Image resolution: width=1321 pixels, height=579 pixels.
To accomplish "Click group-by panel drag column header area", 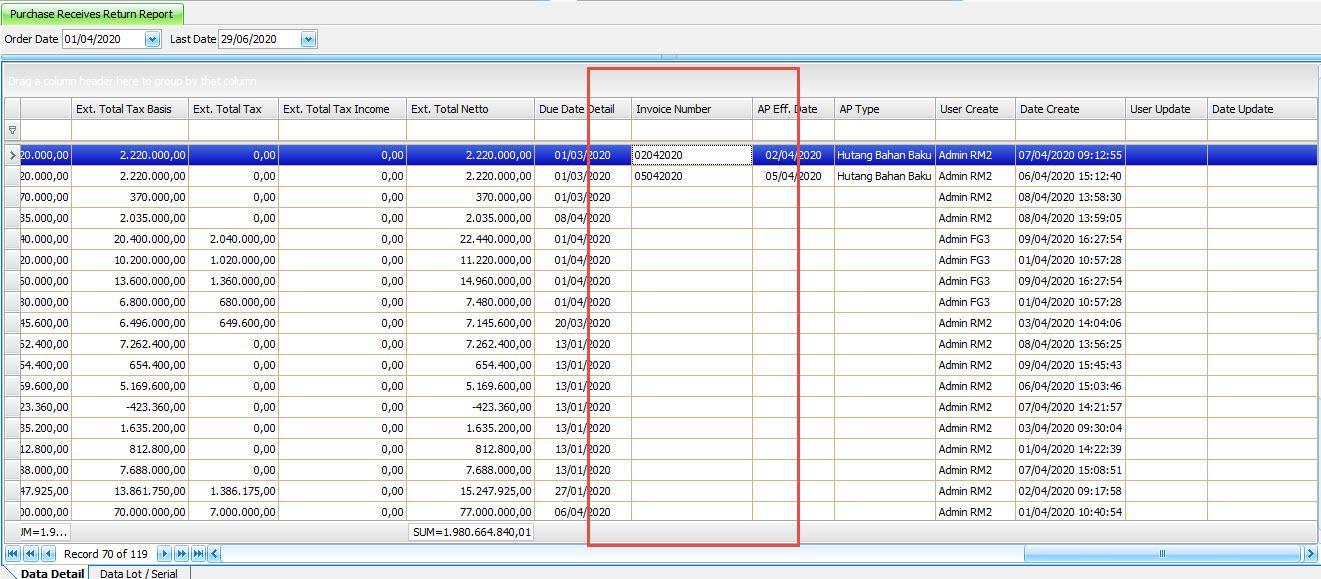I will pyautogui.click(x=660, y=81).
